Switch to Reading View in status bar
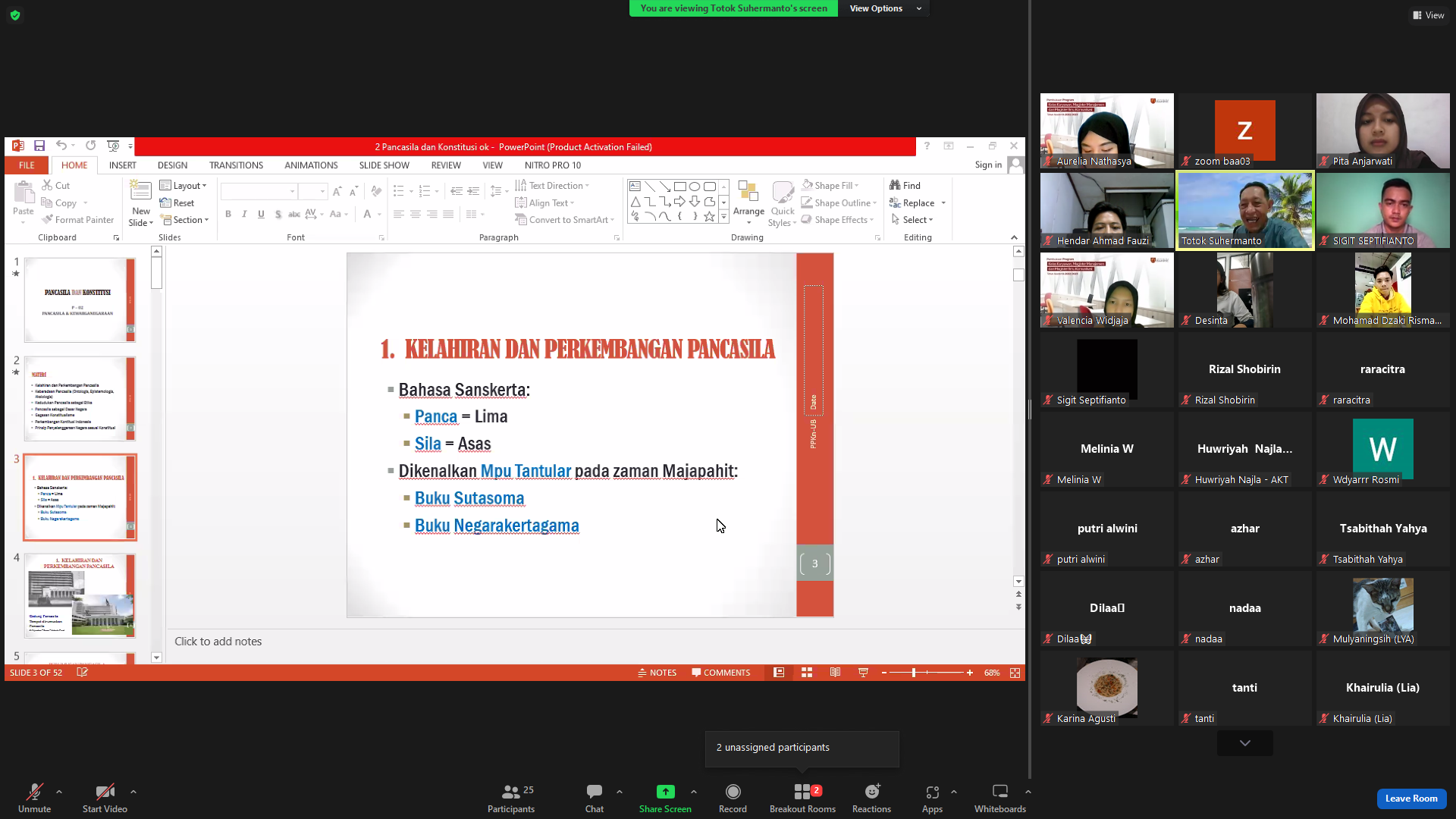The image size is (1456, 819). pos(835,673)
